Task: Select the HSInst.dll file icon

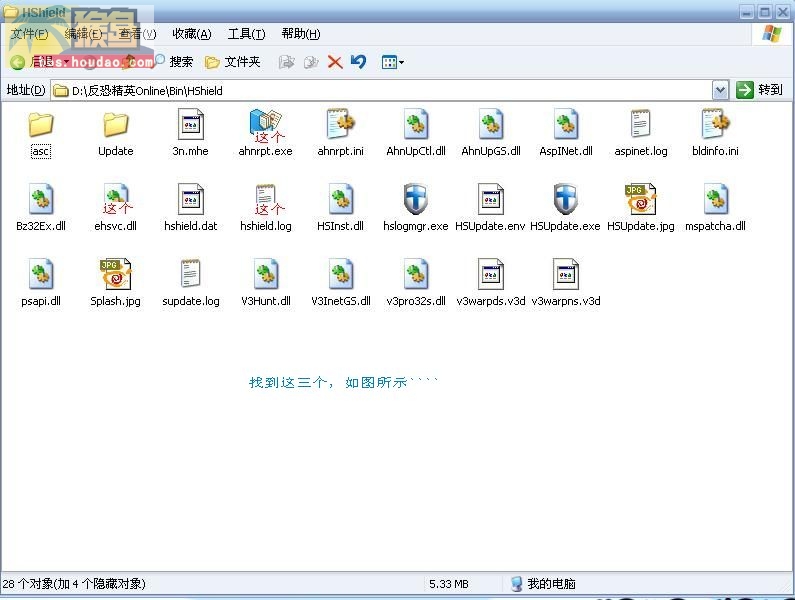Action: [341, 199]
